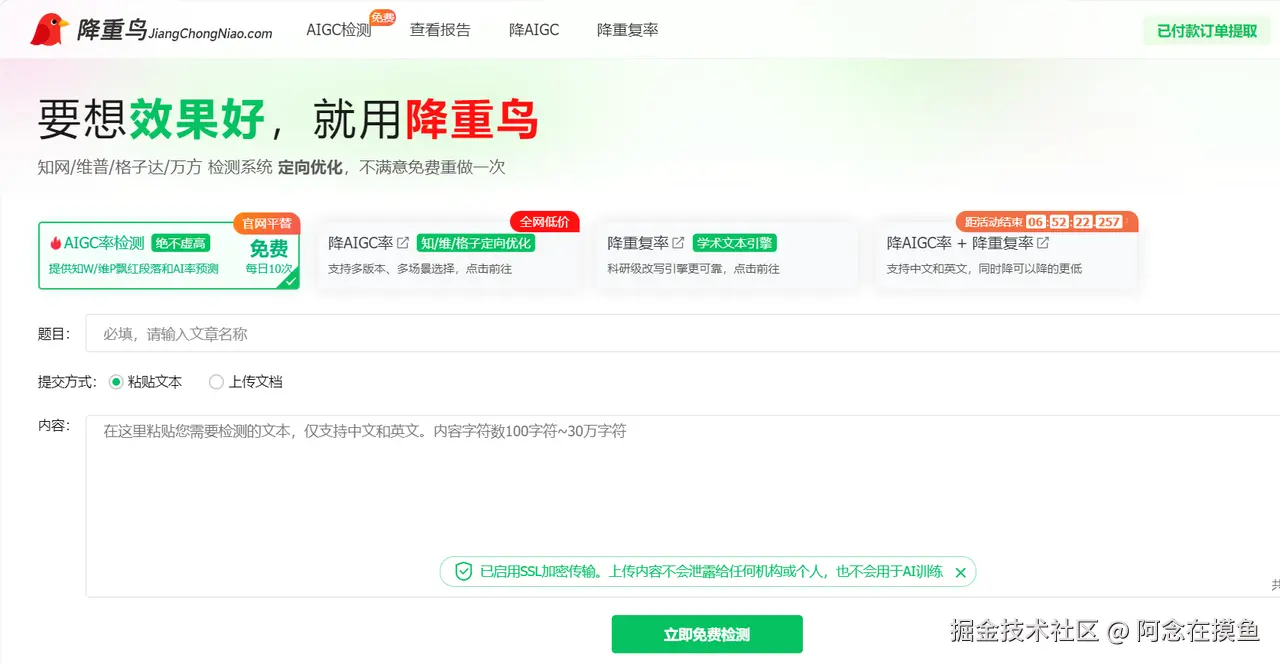The height and width of the screenshot is (664, 1280).
Task: Click external-link icon next to 降AIGC率
Action: (x=403, y=243)
